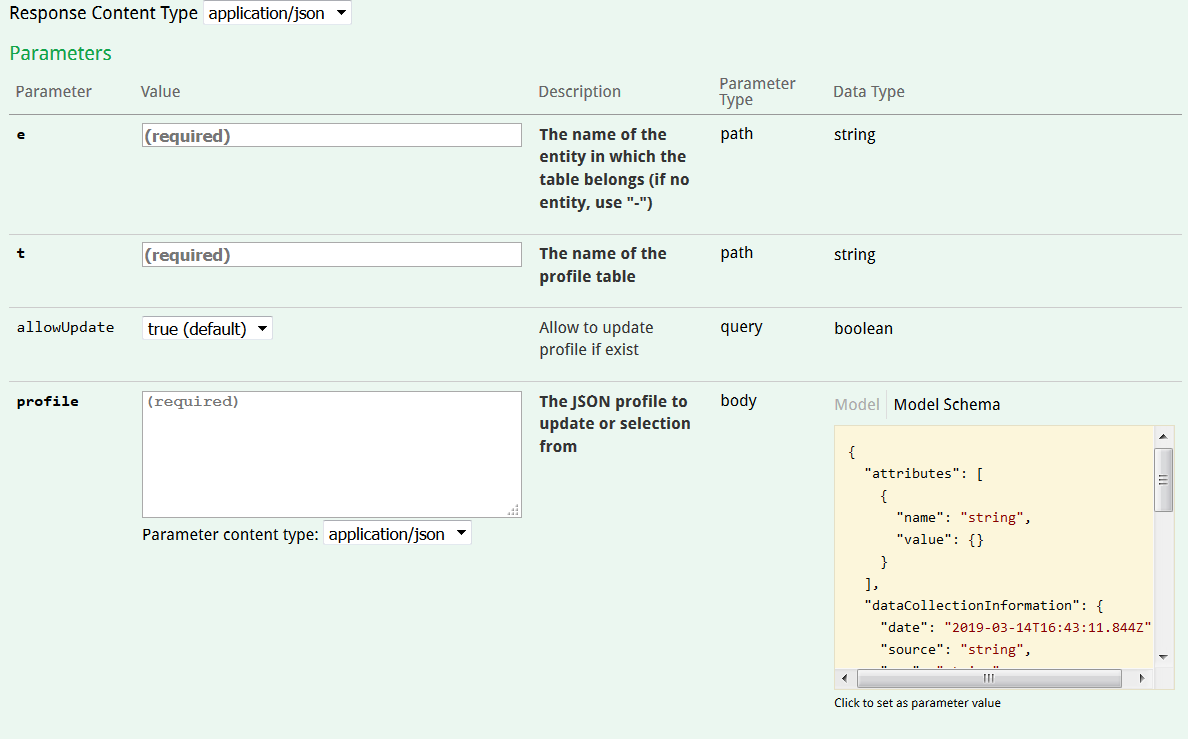The height and width of the screenshot is (739, 1188).
Task: Click the 'e' entity name input field
Action: point(331,135)
